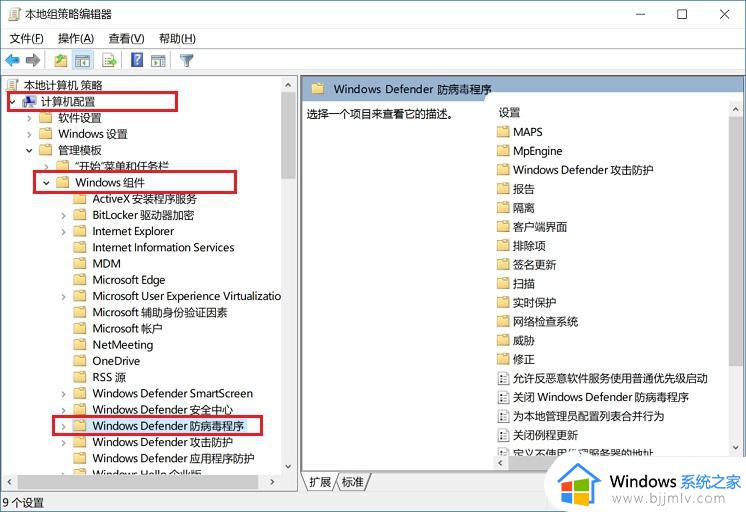The height and width of the screenshot is (512, 746).
Task: Click the Back arrow toolbar icon
Action: click(12, 60)
